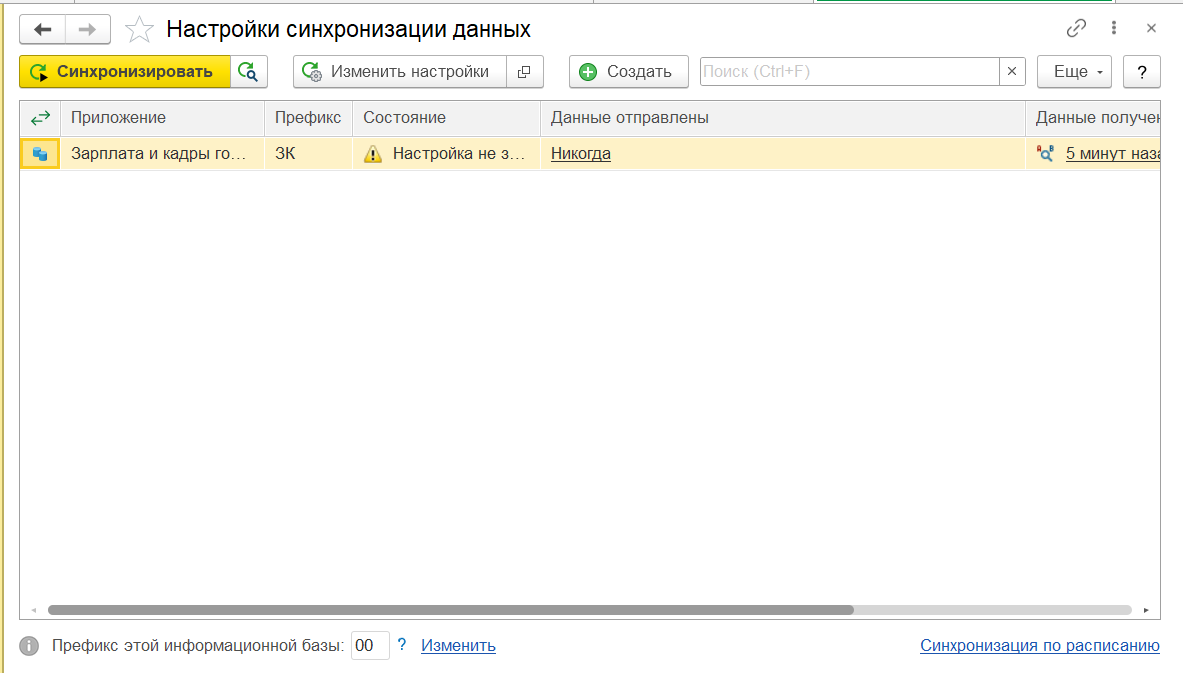Click the blue question mark near prefix
This screenshot has width=1183, height=673.
click(x=402, y=645)
